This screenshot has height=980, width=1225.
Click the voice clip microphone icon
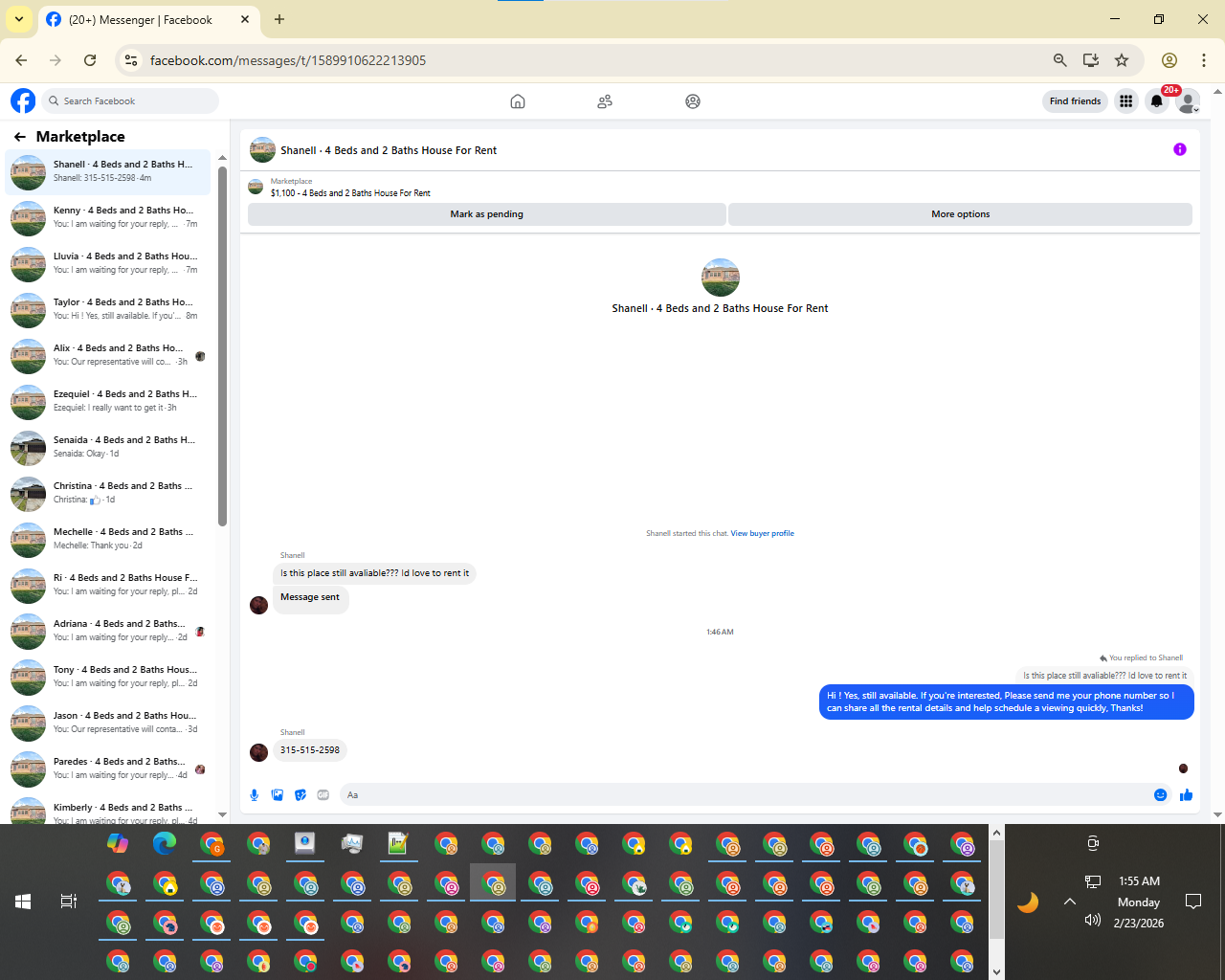click(x=255, y=795)
